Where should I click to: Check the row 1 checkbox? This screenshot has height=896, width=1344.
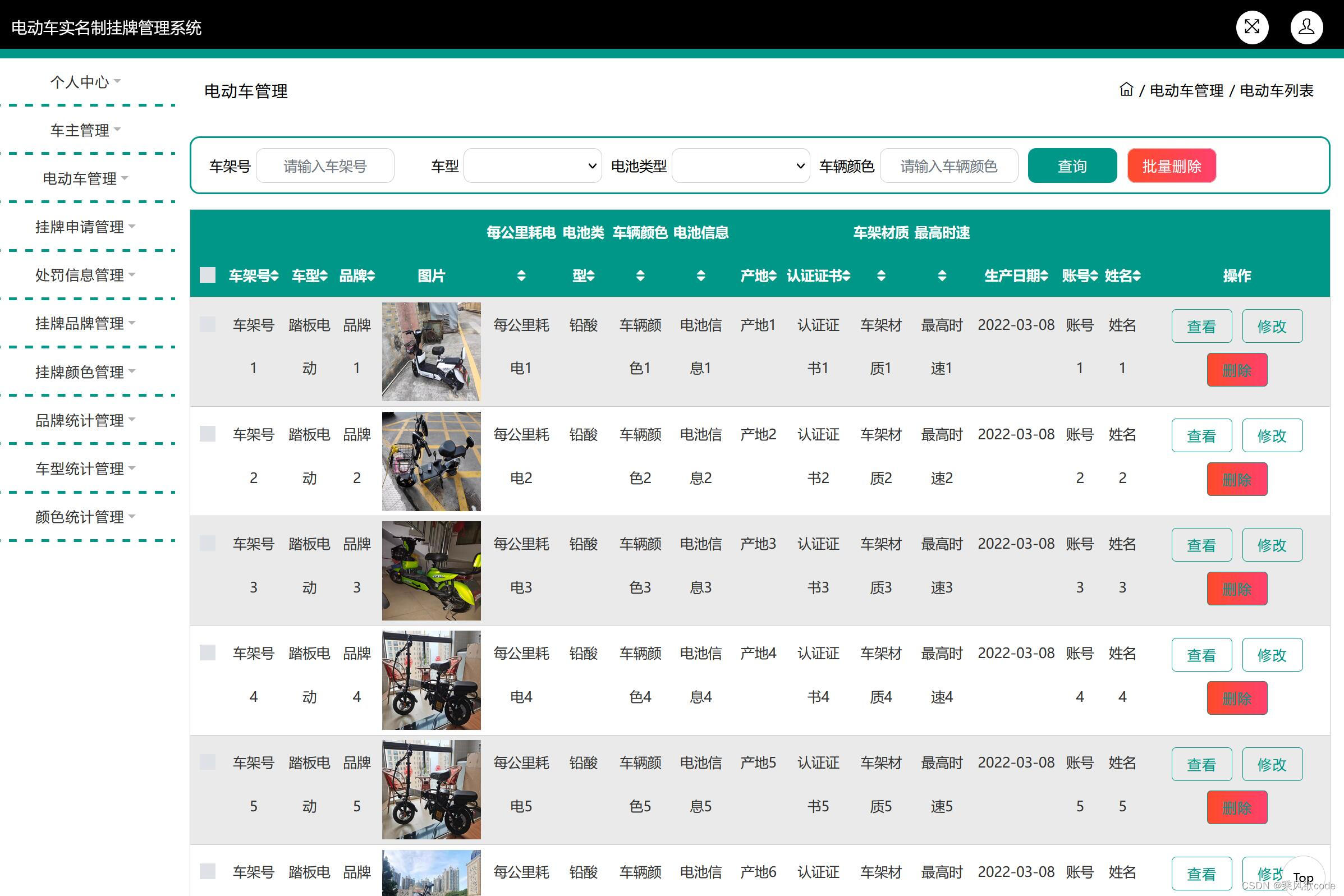208,325
